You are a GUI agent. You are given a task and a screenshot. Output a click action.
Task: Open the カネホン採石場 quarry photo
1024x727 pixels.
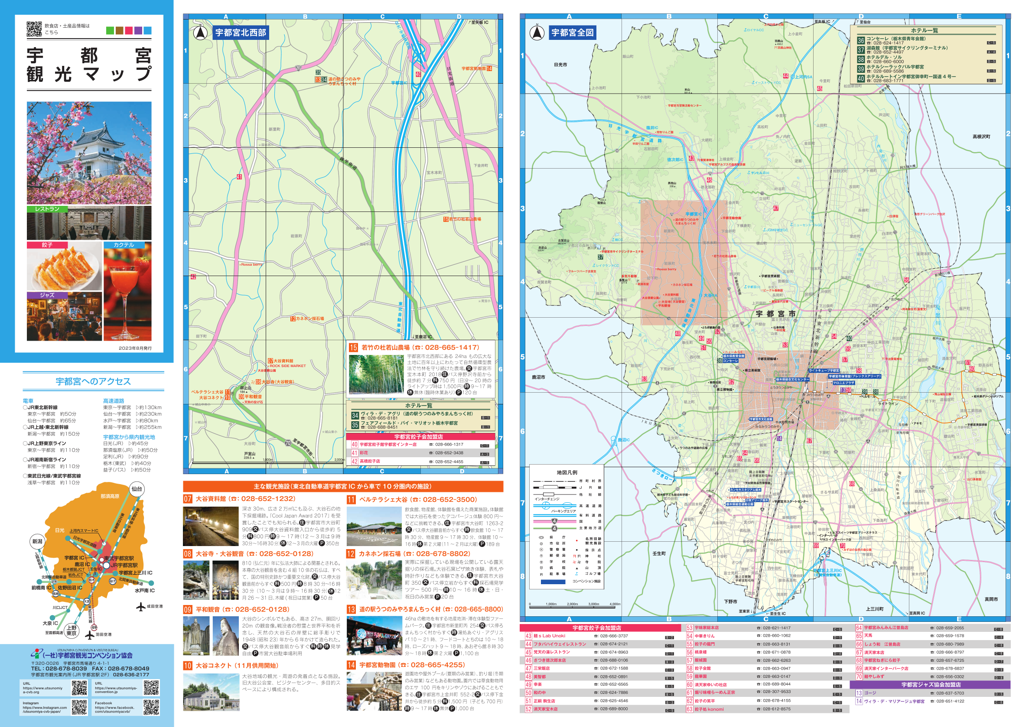pyautogui.click(x=374, y=580)
